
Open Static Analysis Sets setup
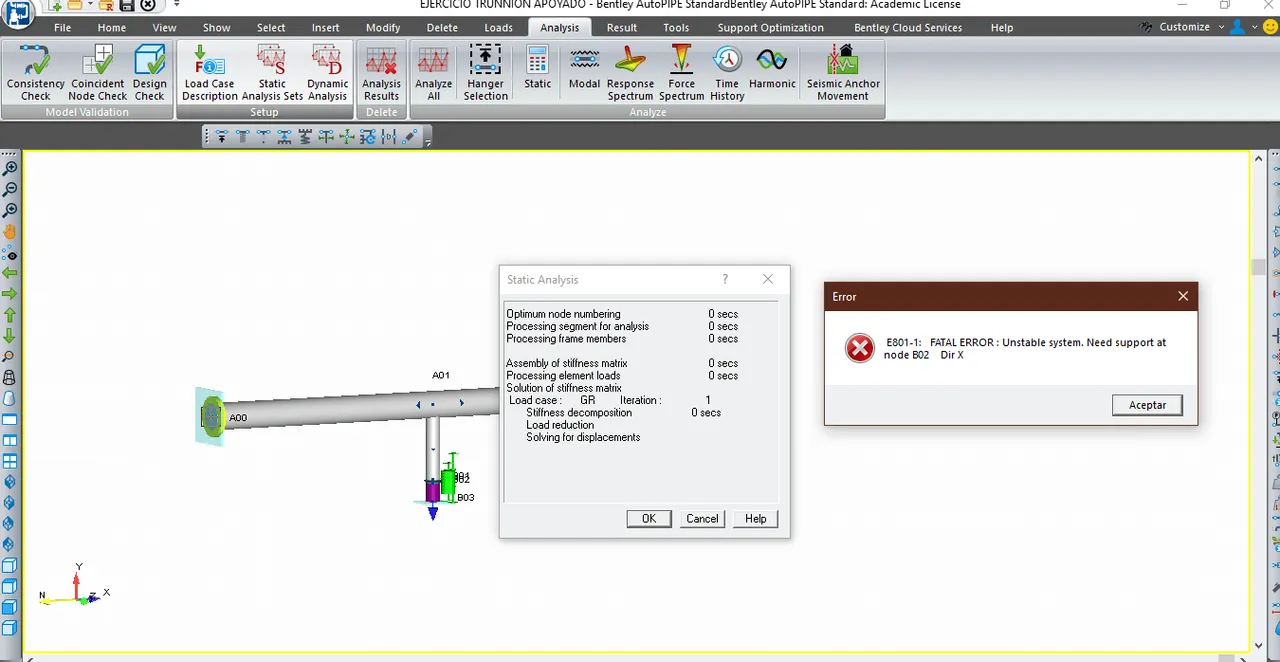(x=272, y=73)
